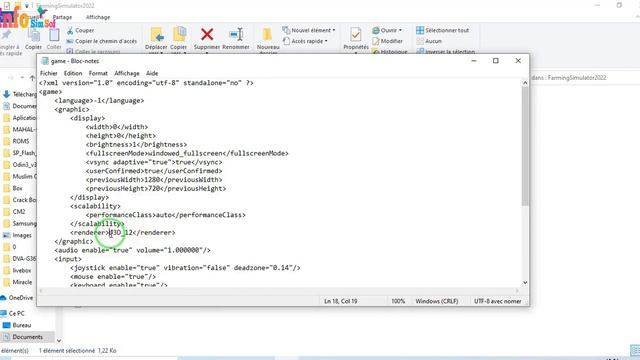Click Historique in Explorer ribbon
This screenshot has height=360, width=640.
390,52
